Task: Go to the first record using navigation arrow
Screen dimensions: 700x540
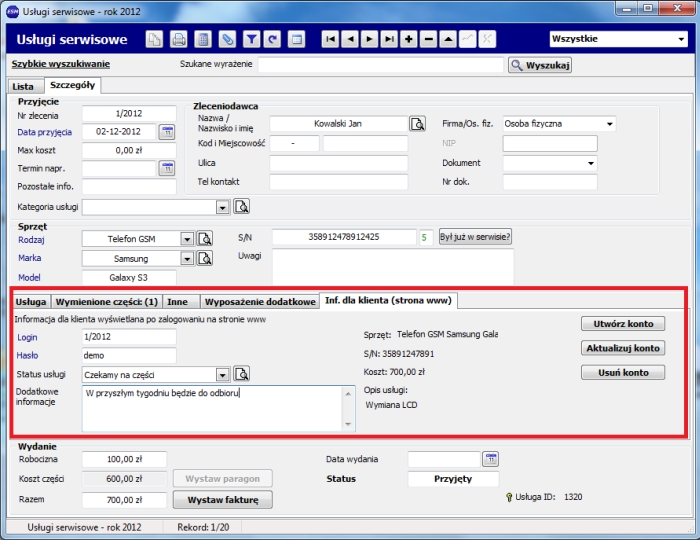Action: tap(330, 40)
